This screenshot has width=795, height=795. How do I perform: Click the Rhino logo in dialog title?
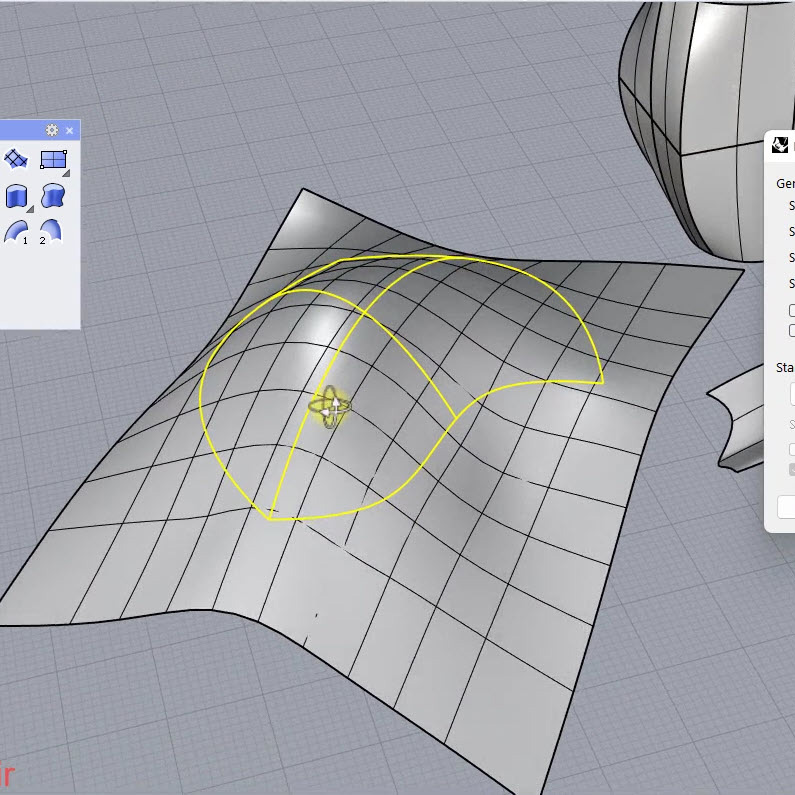tap(781, 146)
